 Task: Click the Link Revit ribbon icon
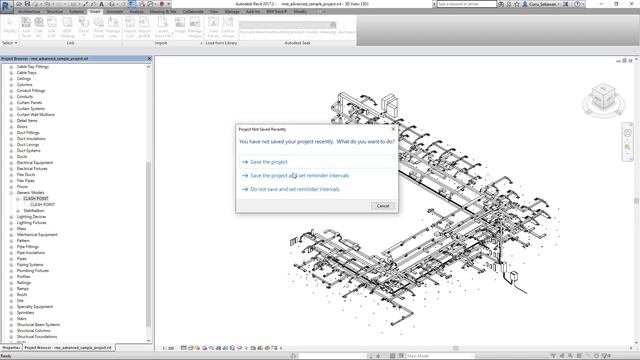click(x=26, y=27)
